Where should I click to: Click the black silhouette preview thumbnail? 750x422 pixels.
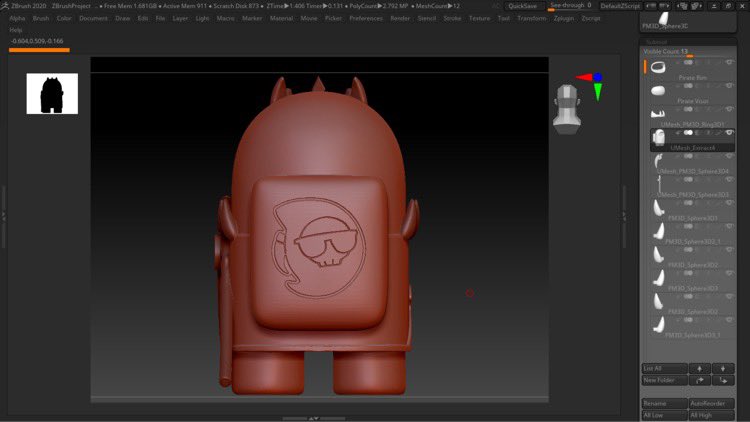(x=52, y=94)
